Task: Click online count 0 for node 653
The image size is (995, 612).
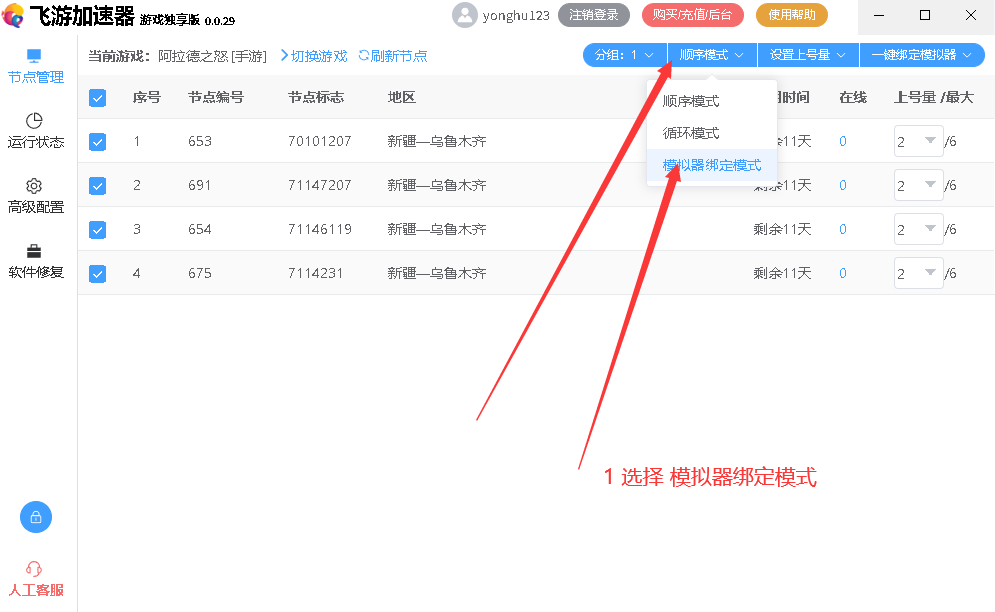Action: [843, 142]
